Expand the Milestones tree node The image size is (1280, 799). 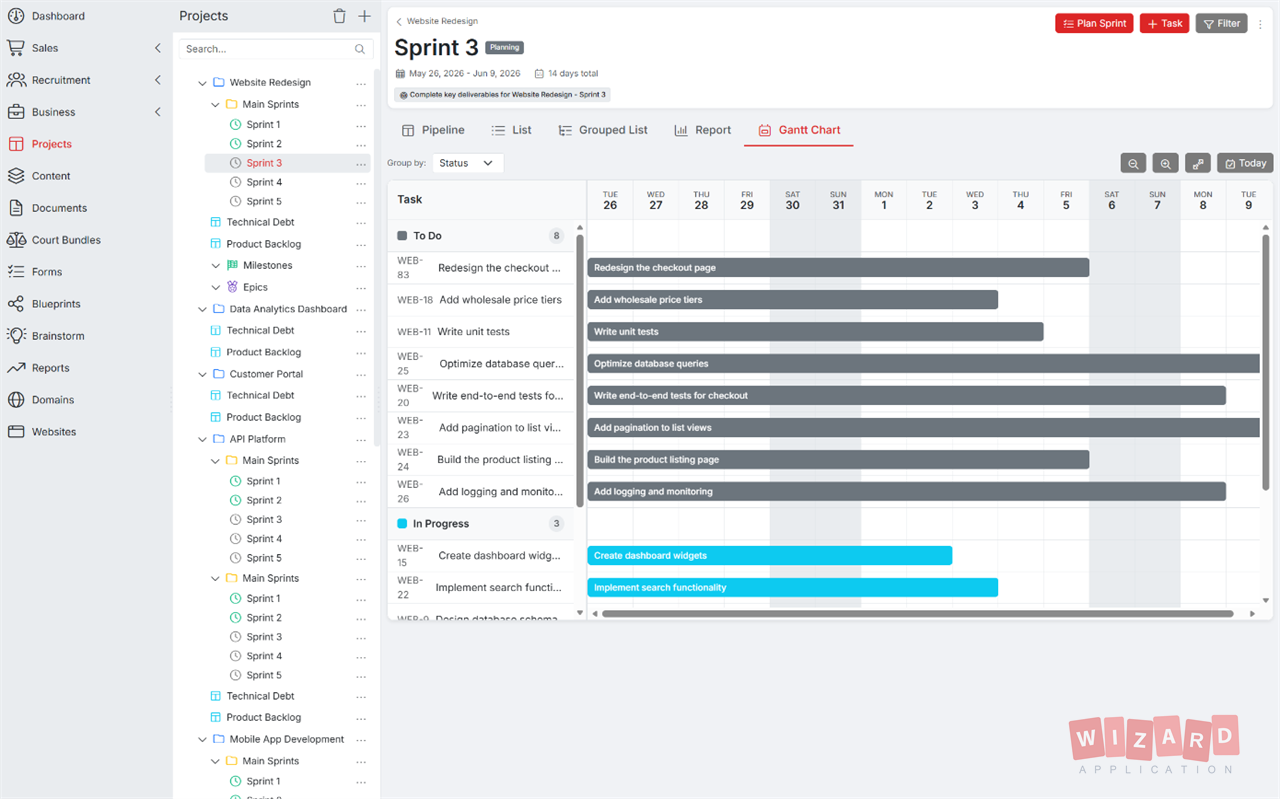[x=216, y=266]
